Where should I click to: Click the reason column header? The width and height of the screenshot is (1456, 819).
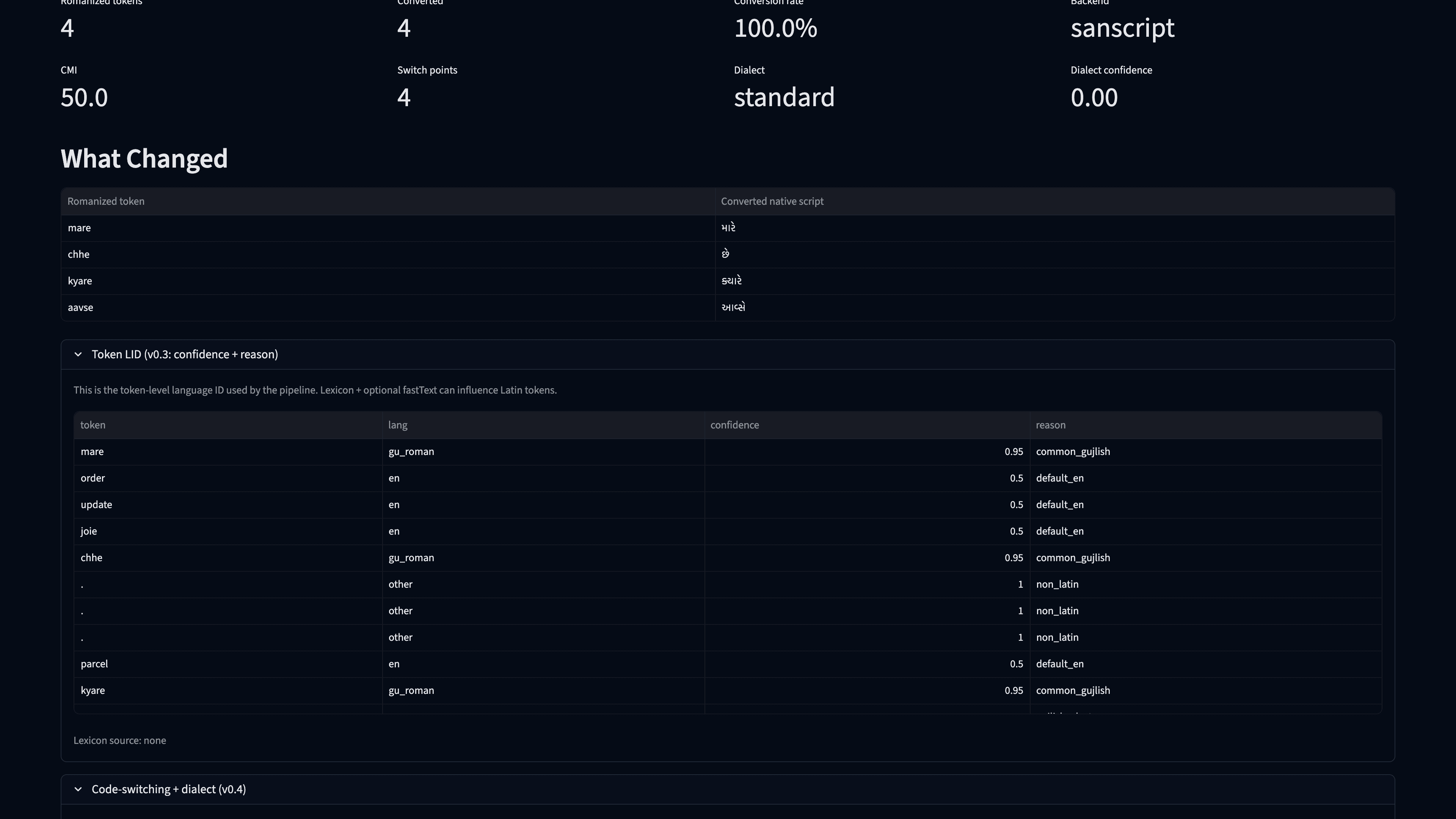1050,425
